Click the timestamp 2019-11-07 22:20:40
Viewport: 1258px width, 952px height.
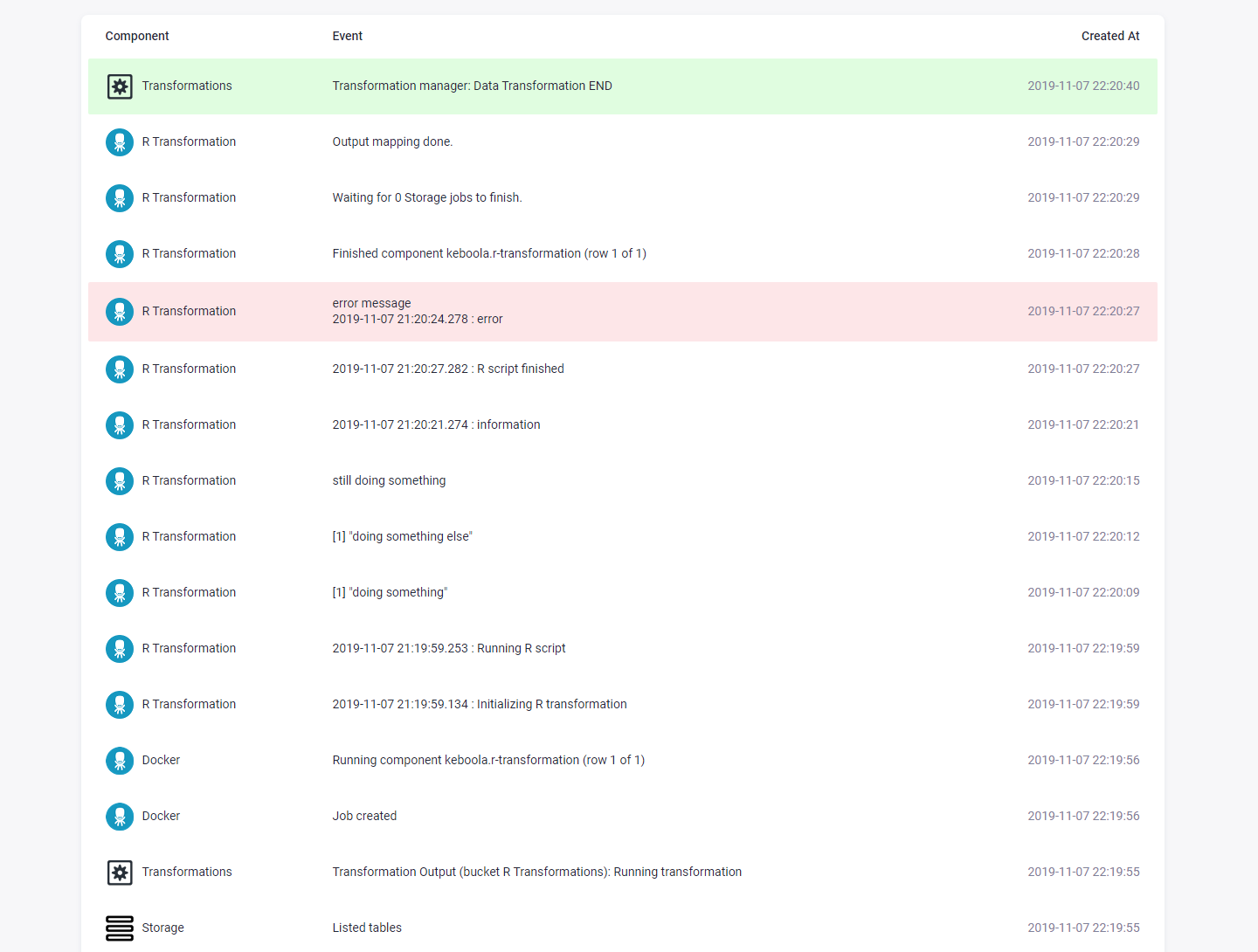[x=1083, y=86]
